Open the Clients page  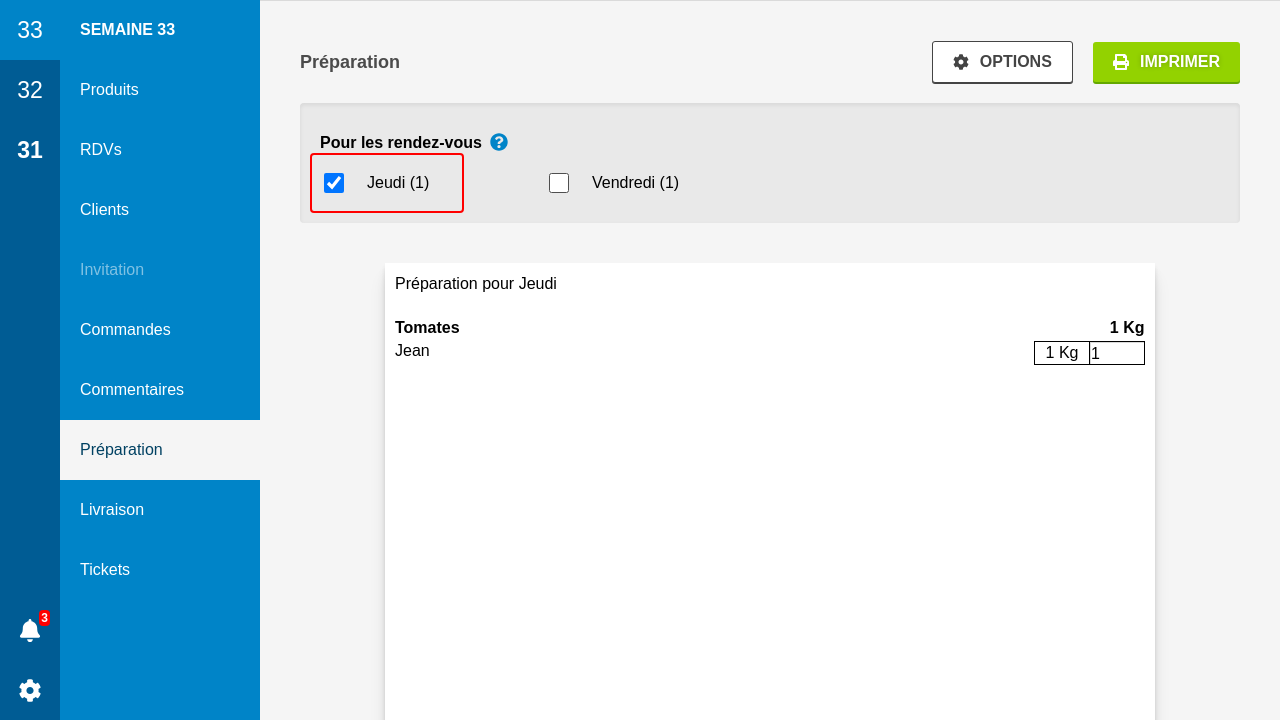(104, 210)
